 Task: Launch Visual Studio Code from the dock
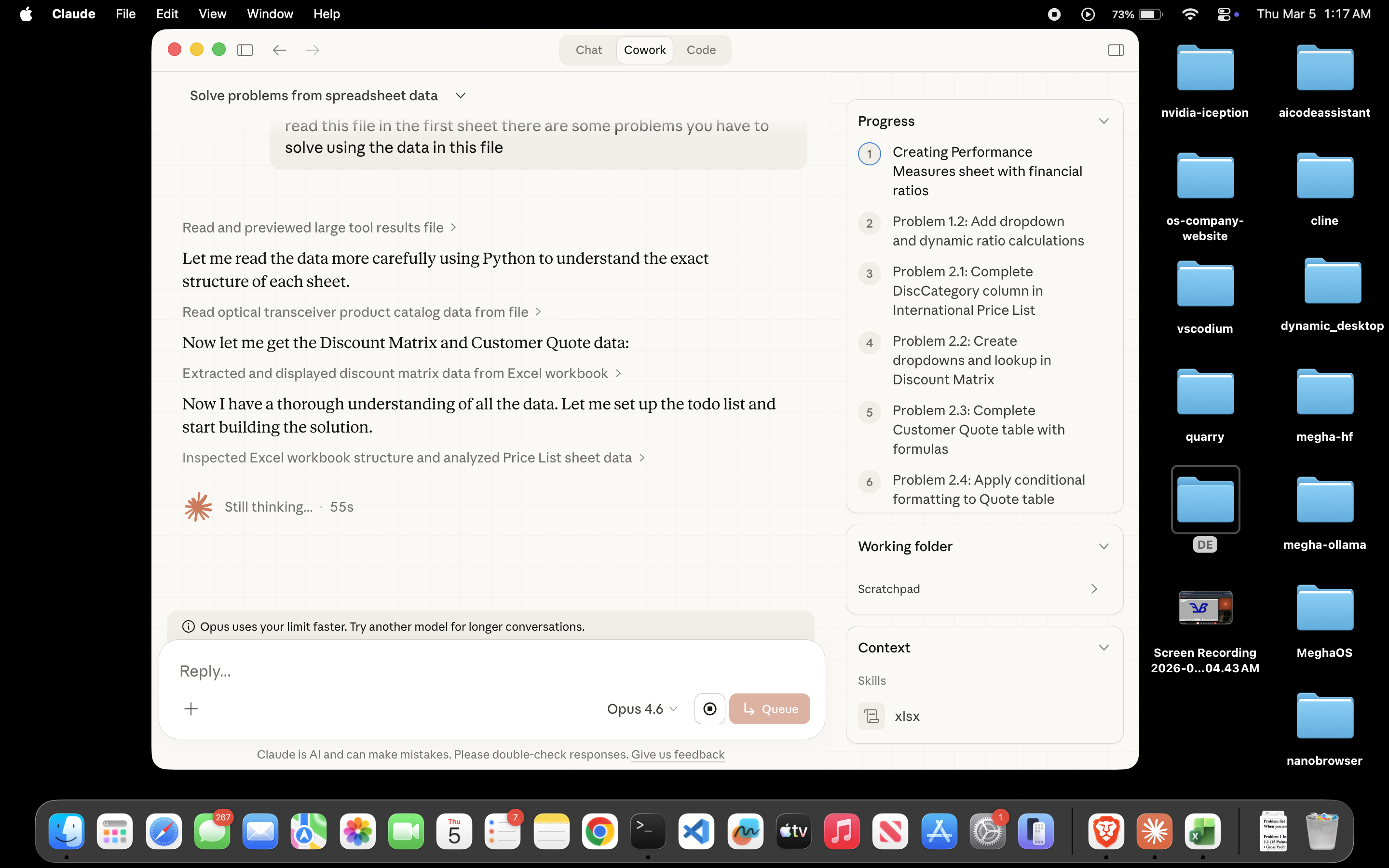pyautogui.click(x=696, y=831)
